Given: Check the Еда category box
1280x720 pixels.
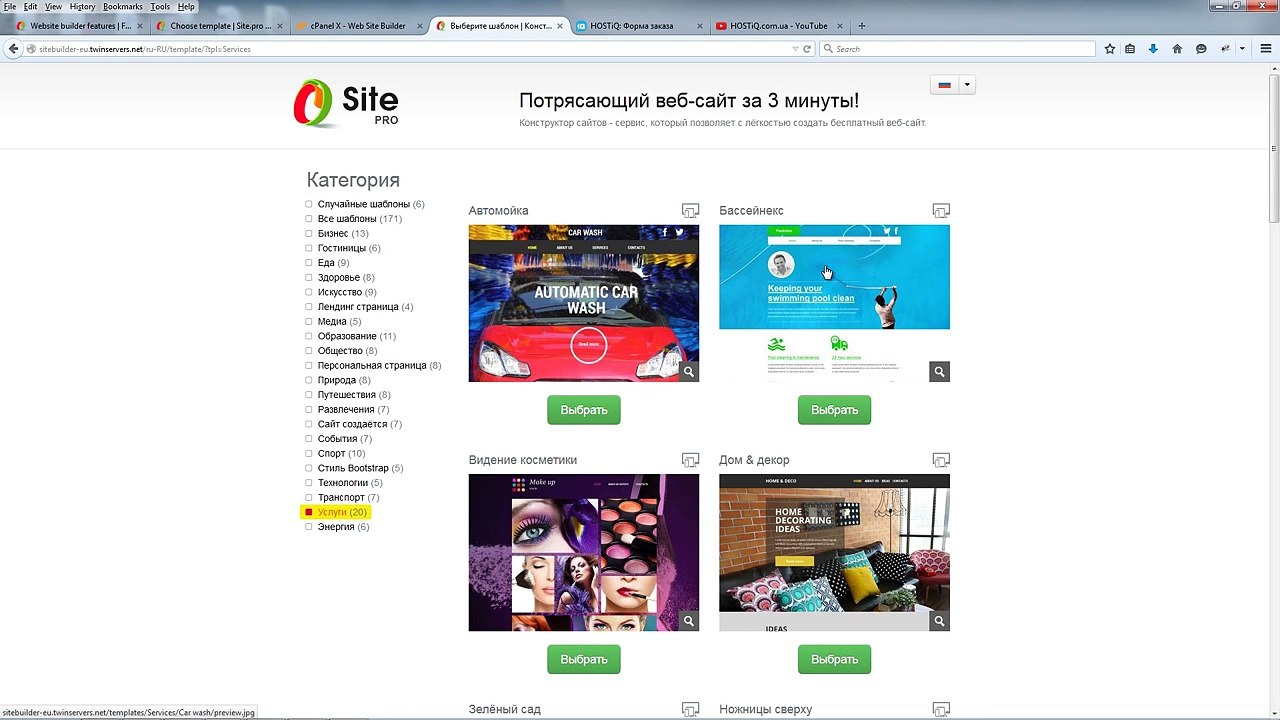Looking at the screenshot, I should coord(309,263).
